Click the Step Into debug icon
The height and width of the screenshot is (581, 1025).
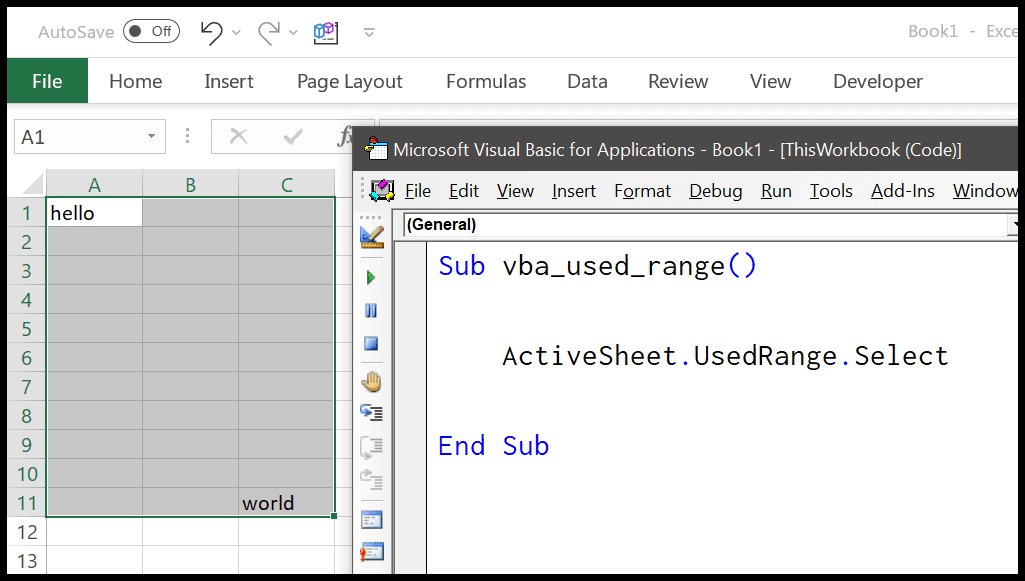tap(372, 412)
